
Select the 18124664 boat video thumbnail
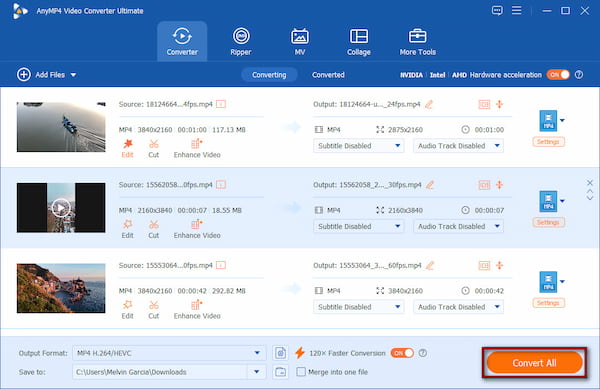(x=61, y=127)
